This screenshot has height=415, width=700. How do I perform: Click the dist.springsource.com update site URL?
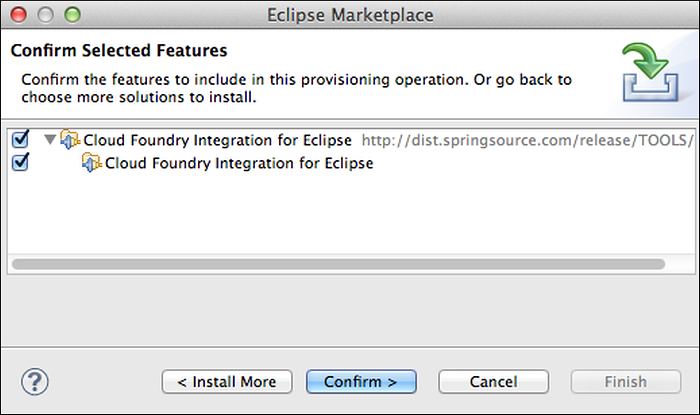(x=527, y=141)
